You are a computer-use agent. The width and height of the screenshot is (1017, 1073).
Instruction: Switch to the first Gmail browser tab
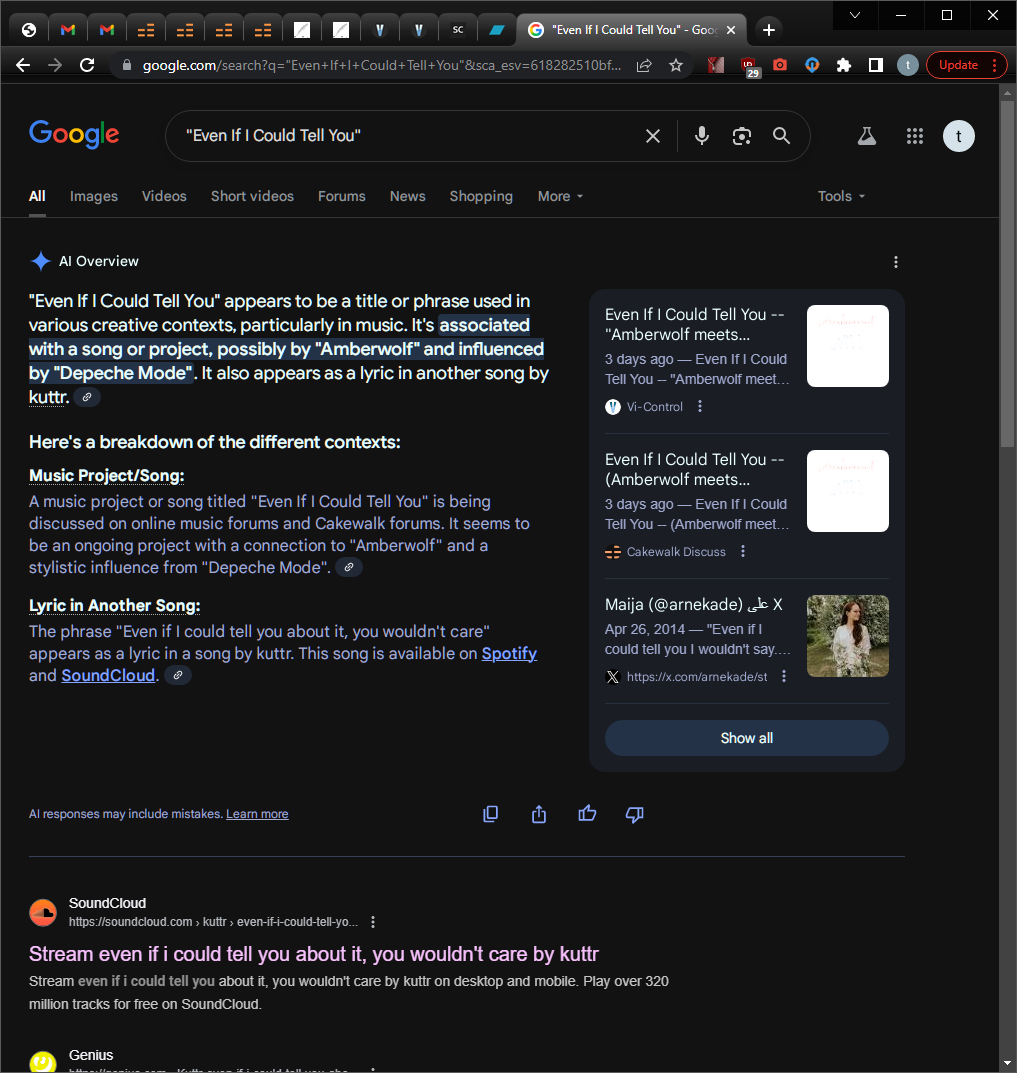(68, 30)
